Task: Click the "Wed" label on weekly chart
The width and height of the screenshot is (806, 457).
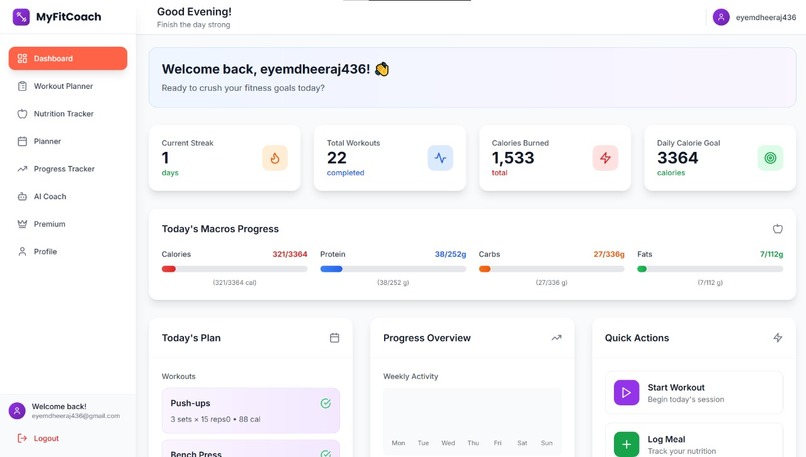Action: 448,443
